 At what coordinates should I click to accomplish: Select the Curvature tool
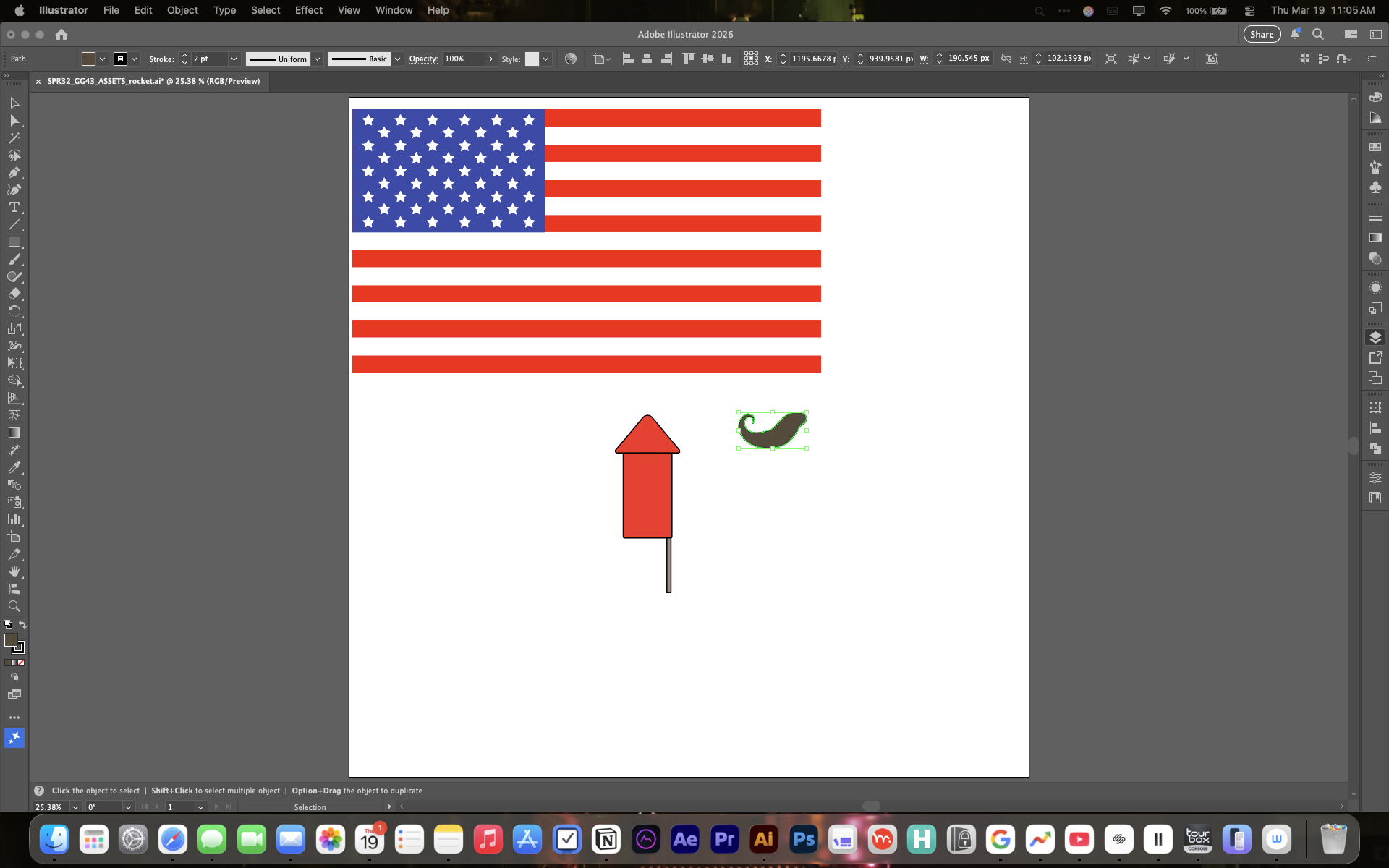[x=14, y=190]
